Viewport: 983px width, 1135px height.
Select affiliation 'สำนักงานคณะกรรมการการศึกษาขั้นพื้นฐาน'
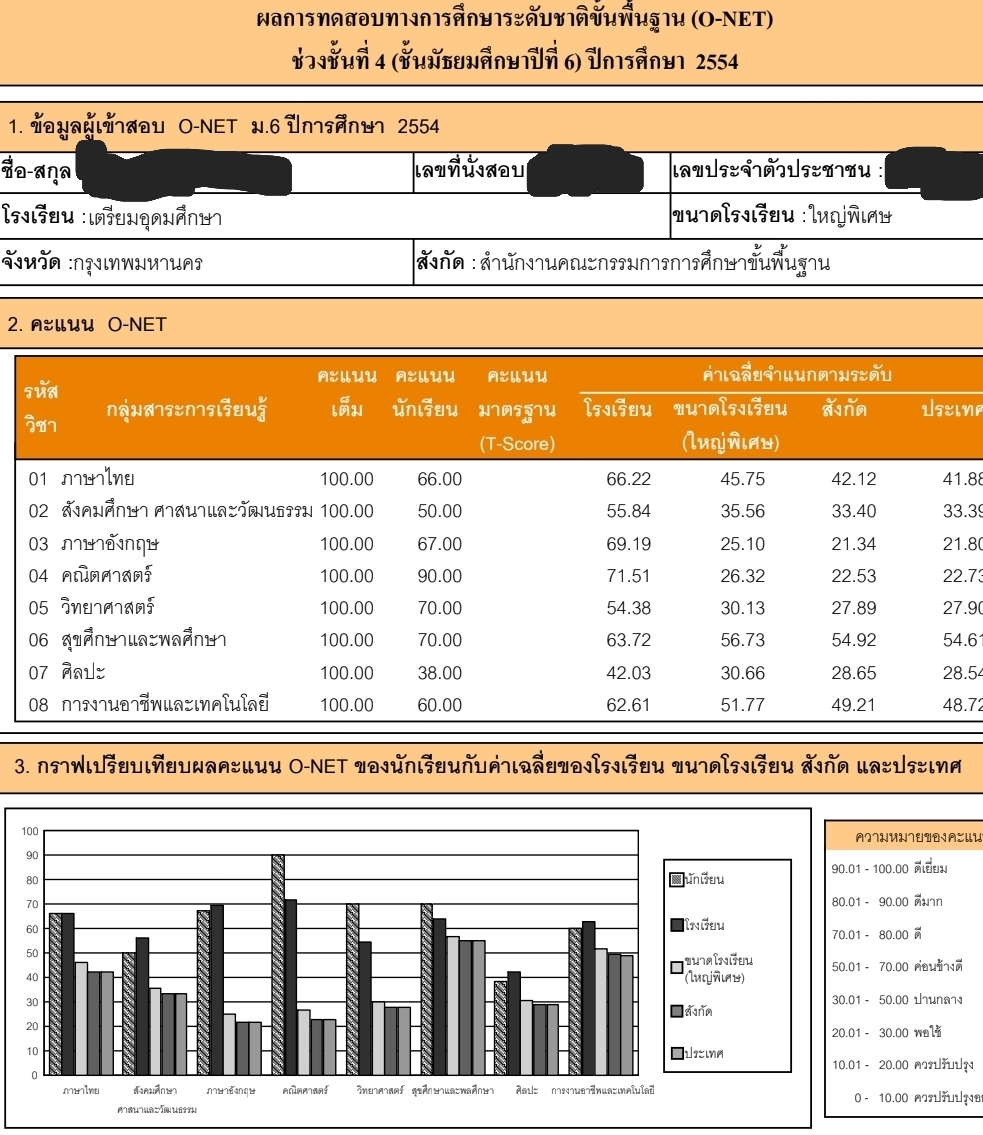(654, 263)
